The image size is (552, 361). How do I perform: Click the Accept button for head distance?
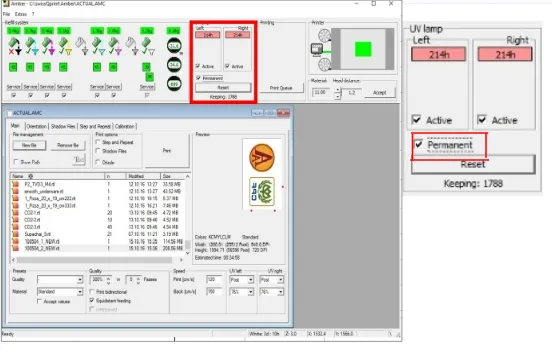click(380, 93)
